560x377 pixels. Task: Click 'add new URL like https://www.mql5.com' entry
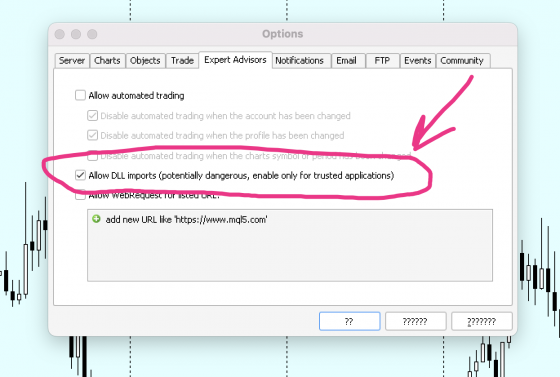(x=186, y=220)
